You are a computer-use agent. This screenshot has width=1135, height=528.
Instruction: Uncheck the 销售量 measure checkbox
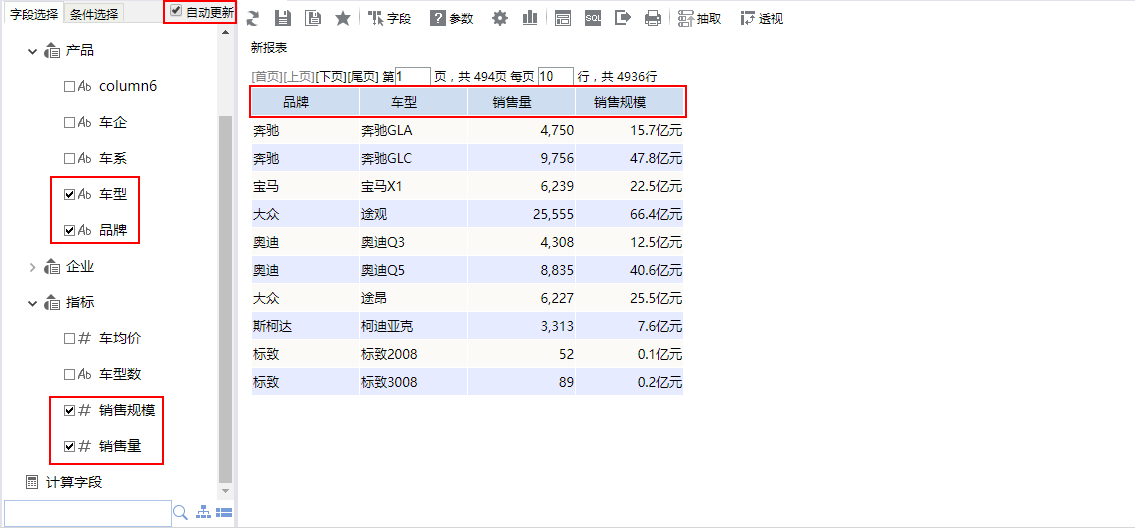69,446
